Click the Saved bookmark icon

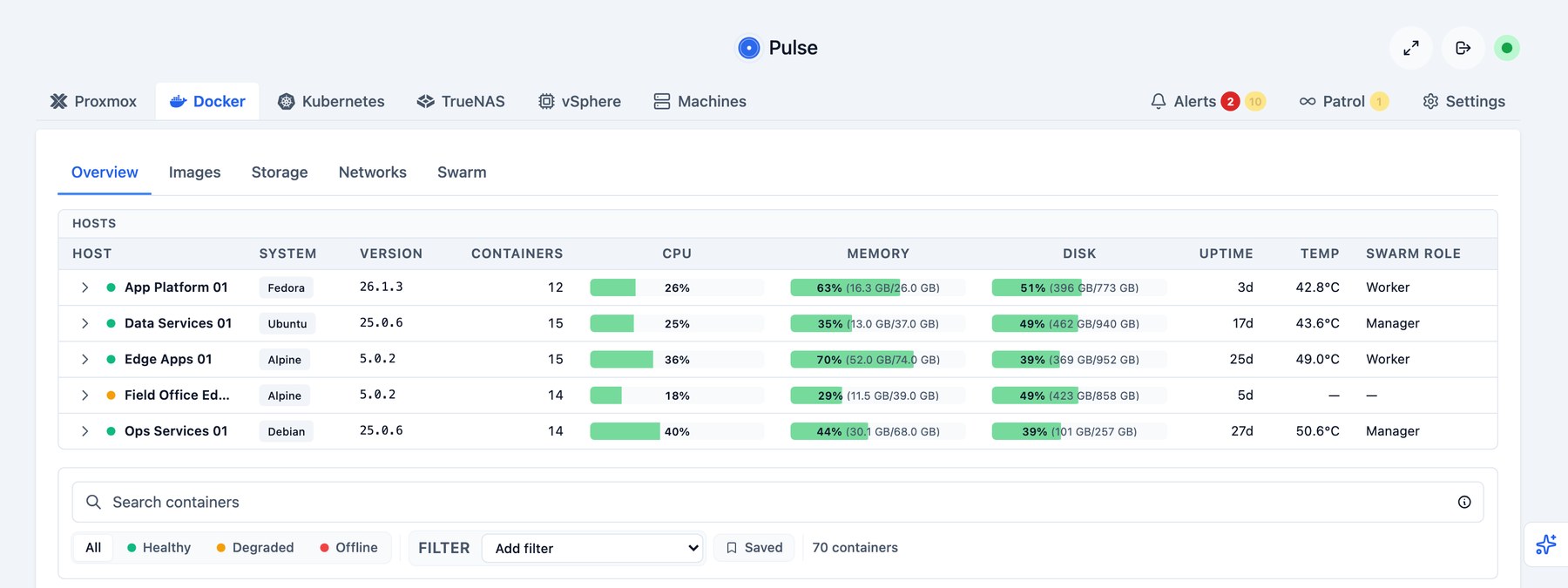pyautogui.click(x=732, y=548)
